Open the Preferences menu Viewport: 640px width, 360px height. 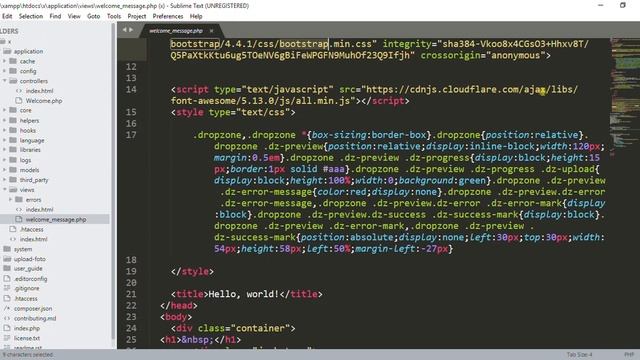click(x=168, y=16)
